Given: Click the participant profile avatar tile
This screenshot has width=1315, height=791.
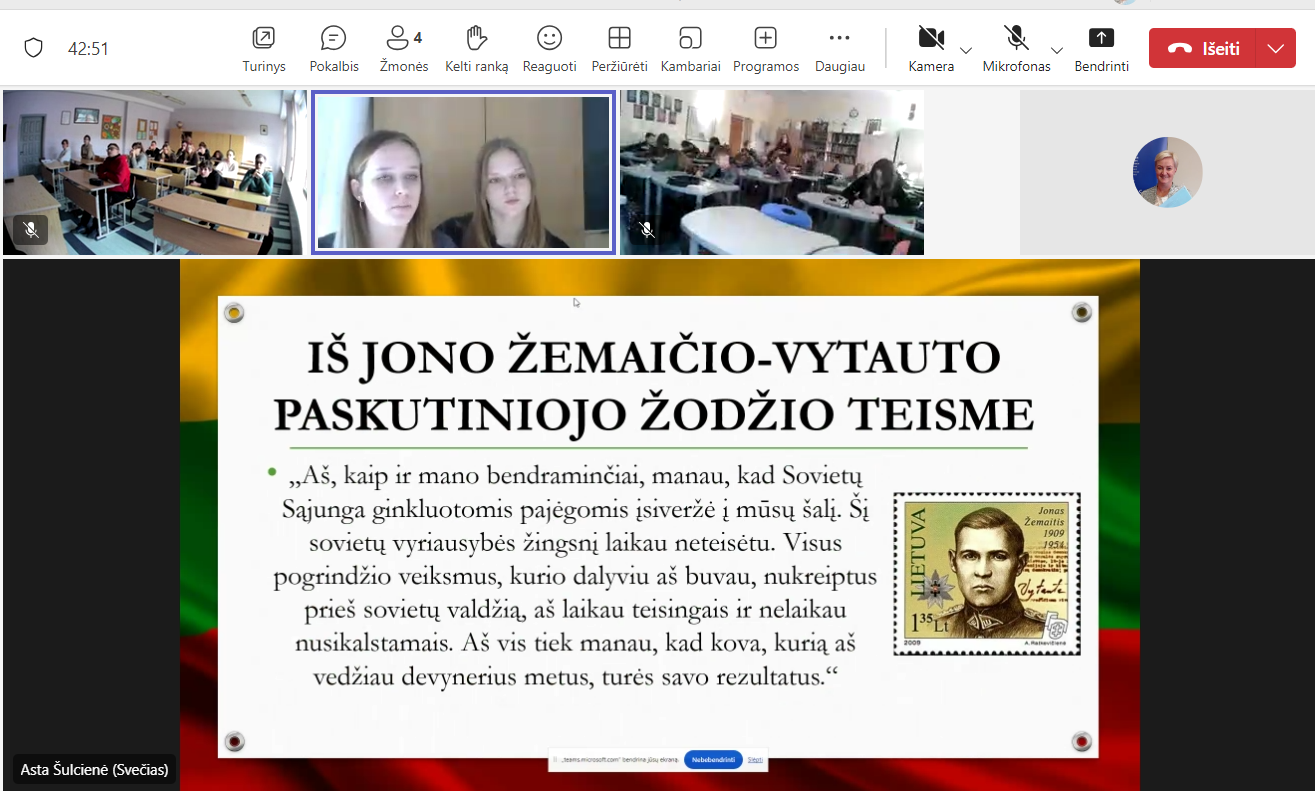Looking at the screenshot, I should click(1167, 172).
